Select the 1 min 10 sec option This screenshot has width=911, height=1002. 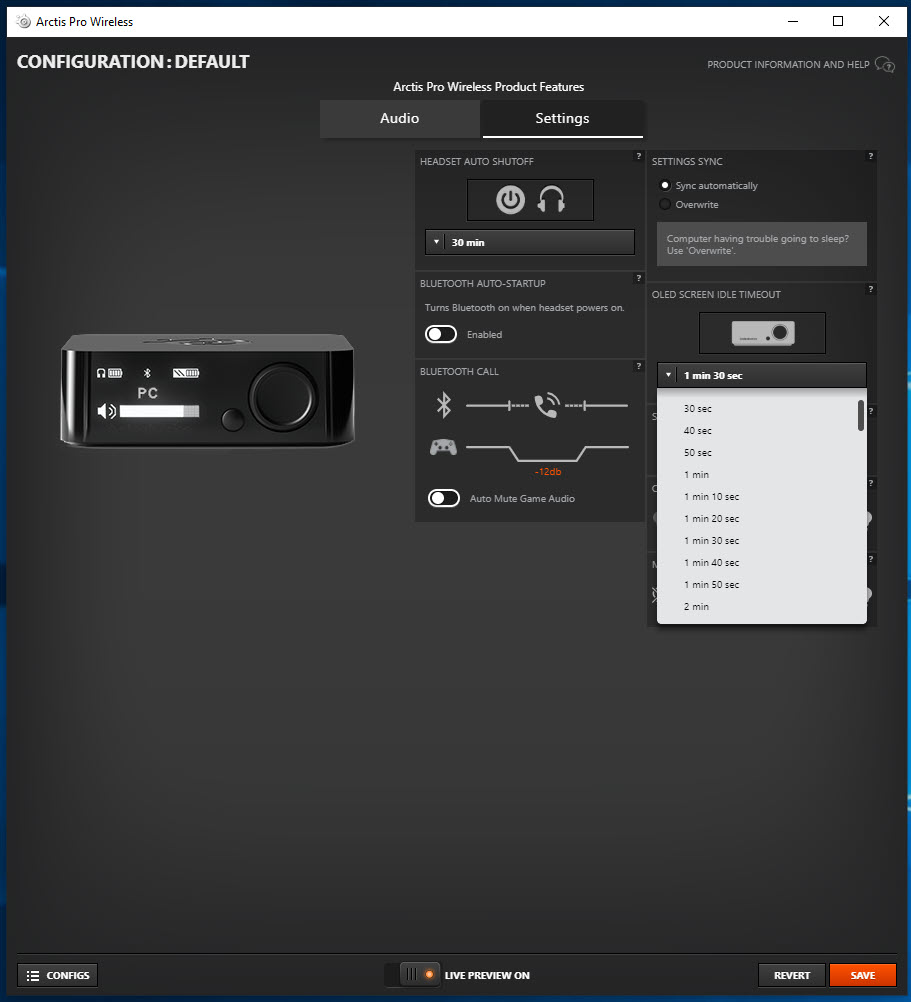tap(762, 497)
